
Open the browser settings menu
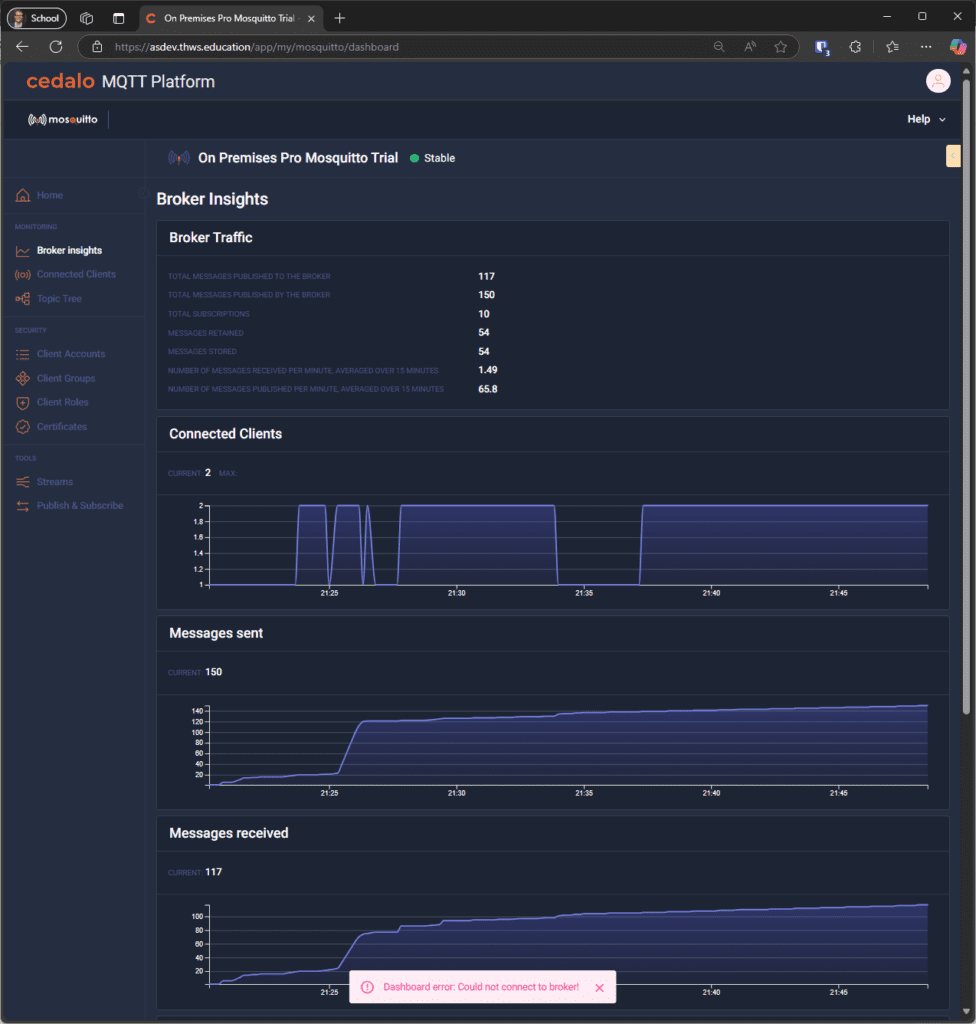pos(925,46)
